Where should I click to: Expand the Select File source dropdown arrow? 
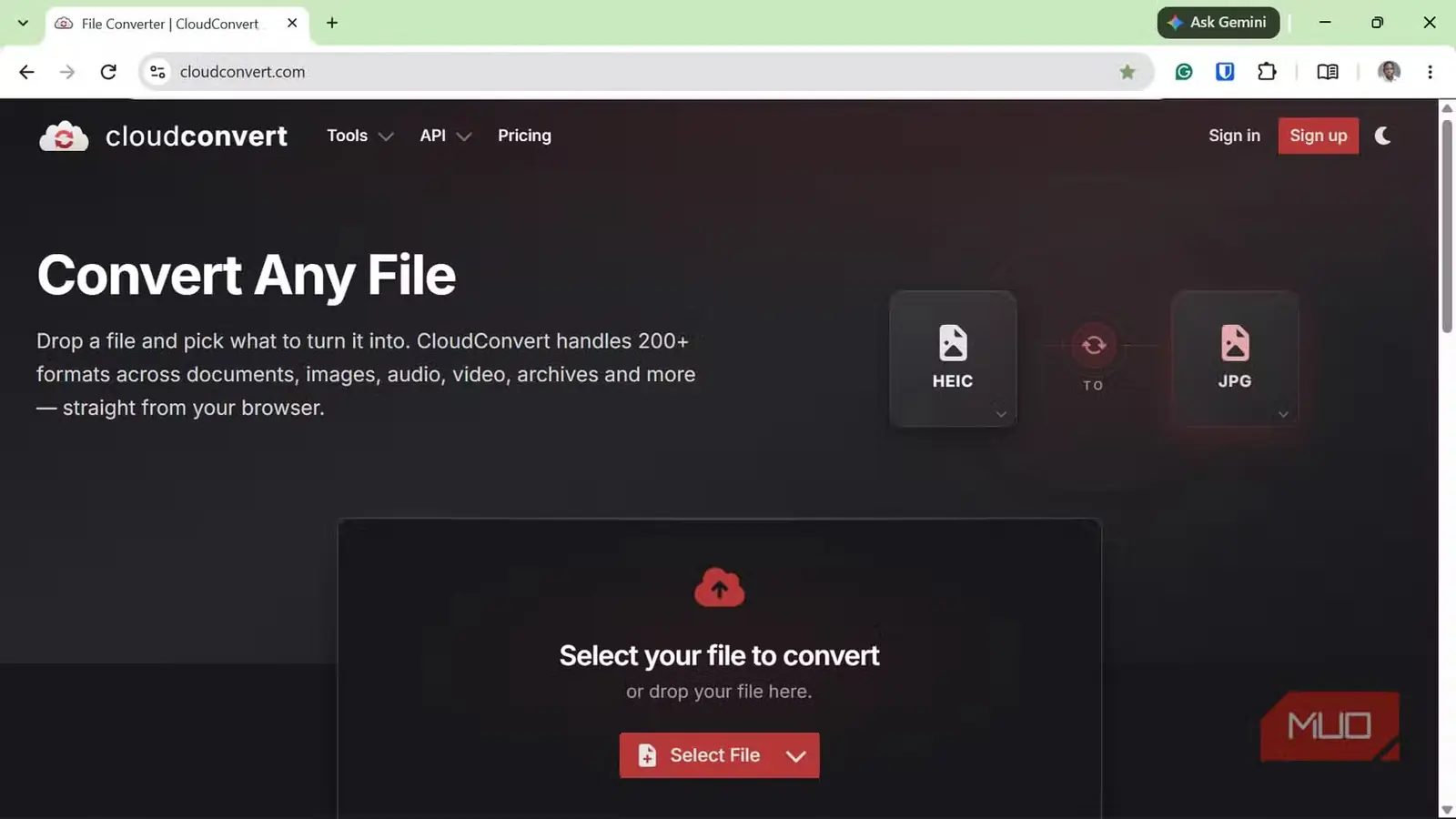coord(796,755)
